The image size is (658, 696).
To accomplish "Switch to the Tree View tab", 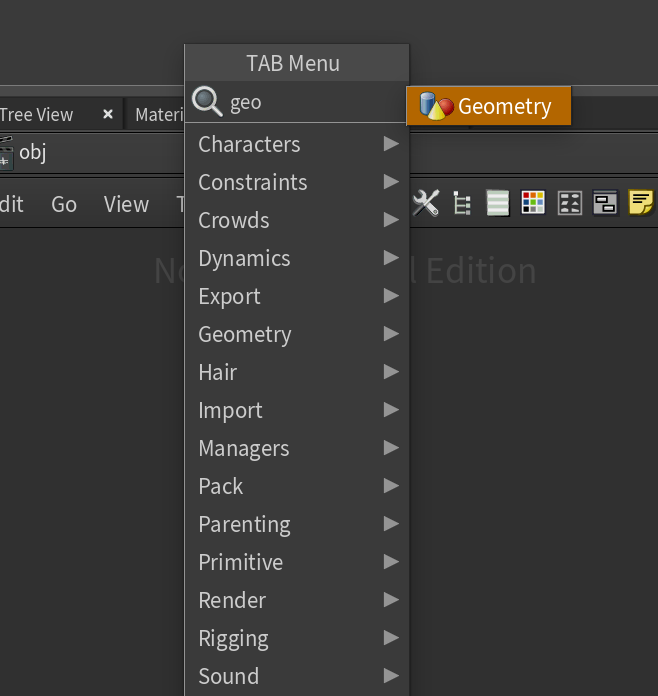I will tap(36, 115).
